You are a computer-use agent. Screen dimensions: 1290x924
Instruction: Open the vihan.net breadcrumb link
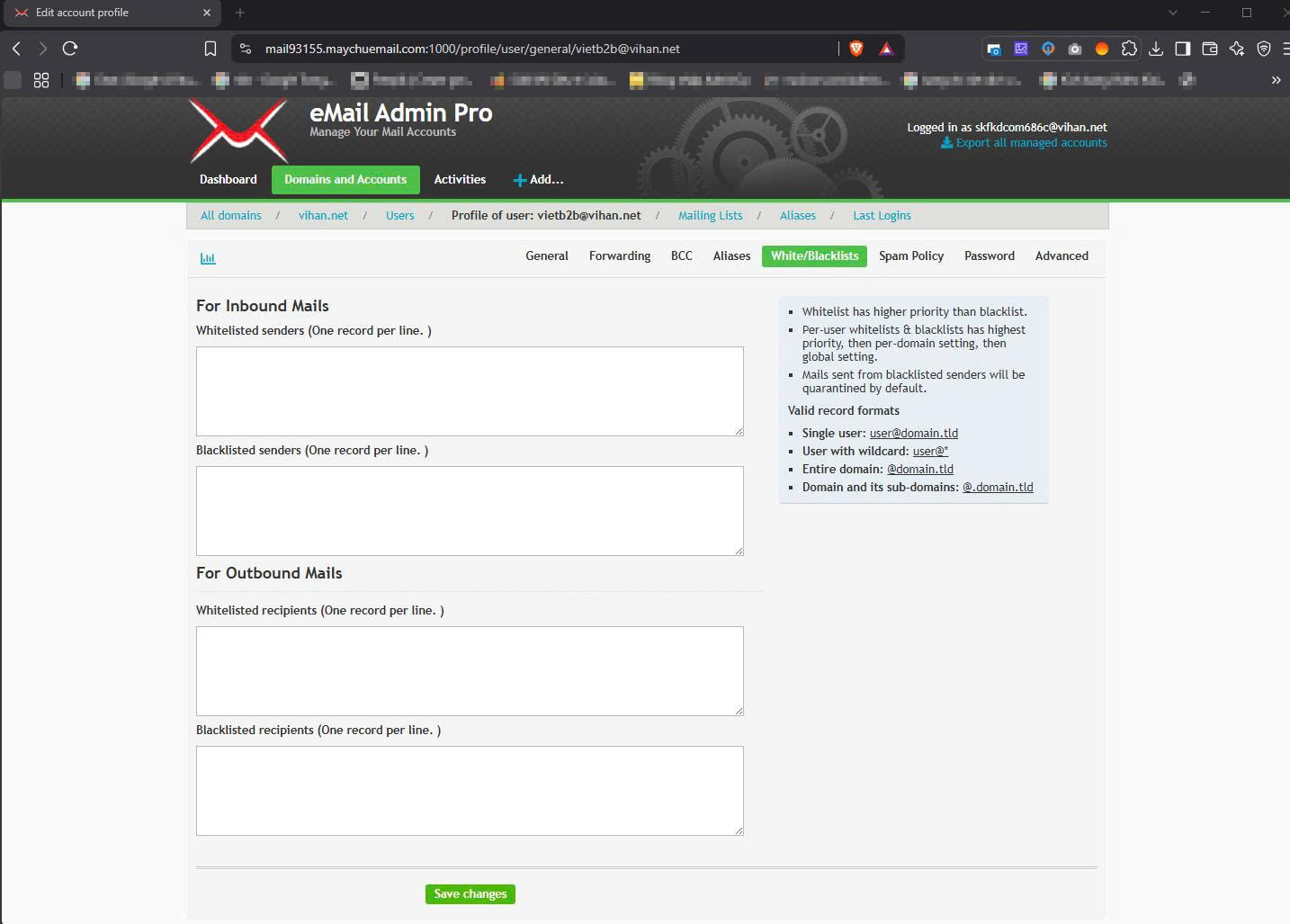coord(323,216)
